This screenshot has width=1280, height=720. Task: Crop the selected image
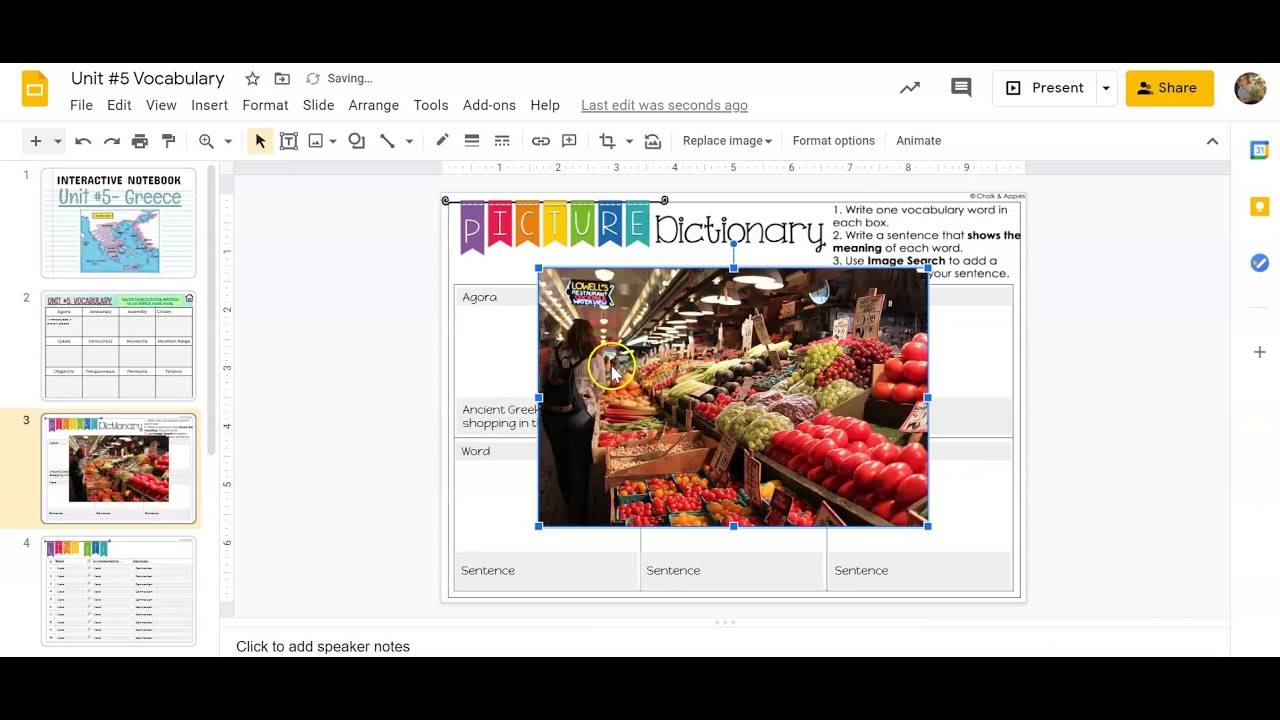pos(607,141)
